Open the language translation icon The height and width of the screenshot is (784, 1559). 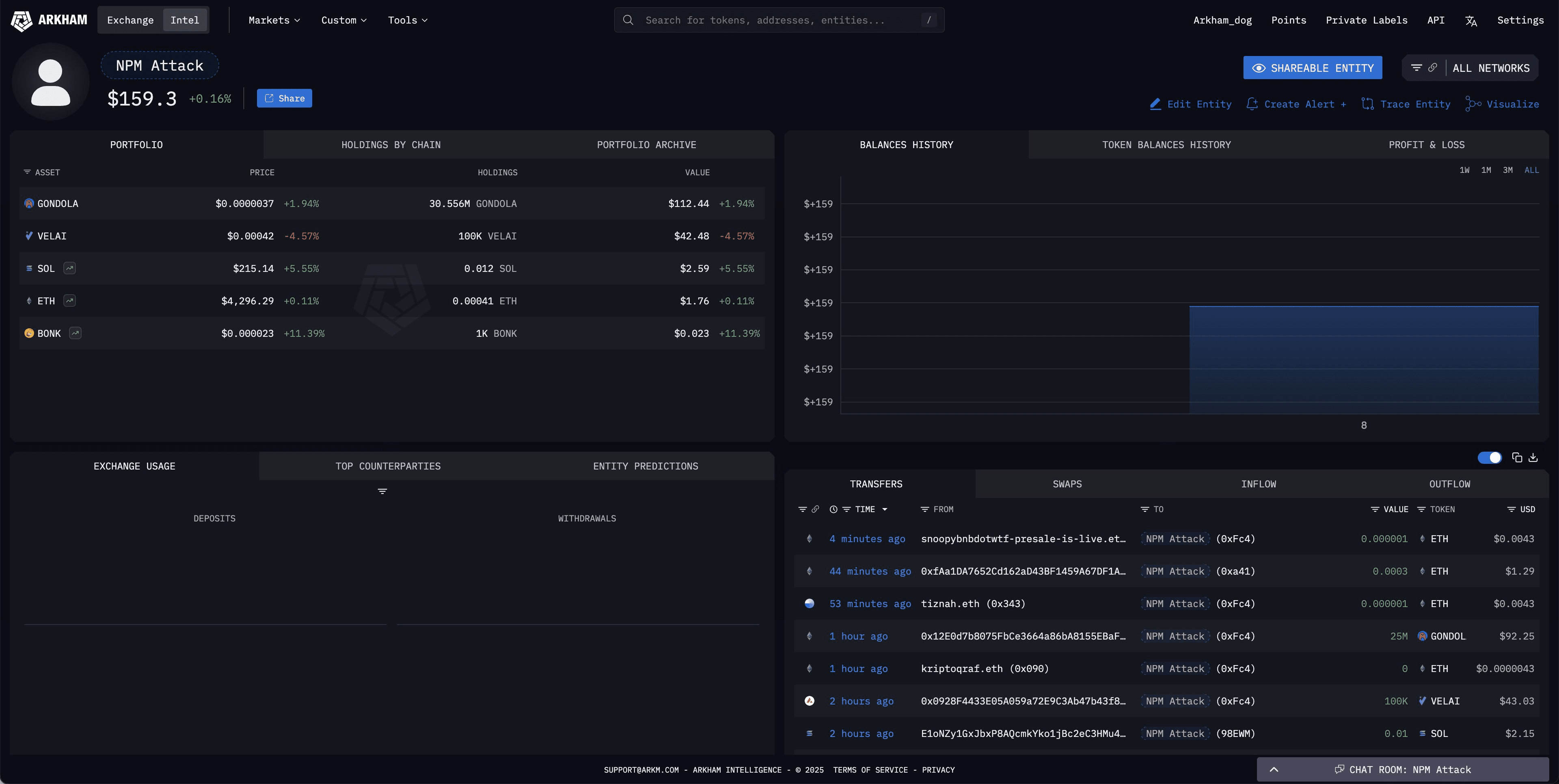(1471, 21)
